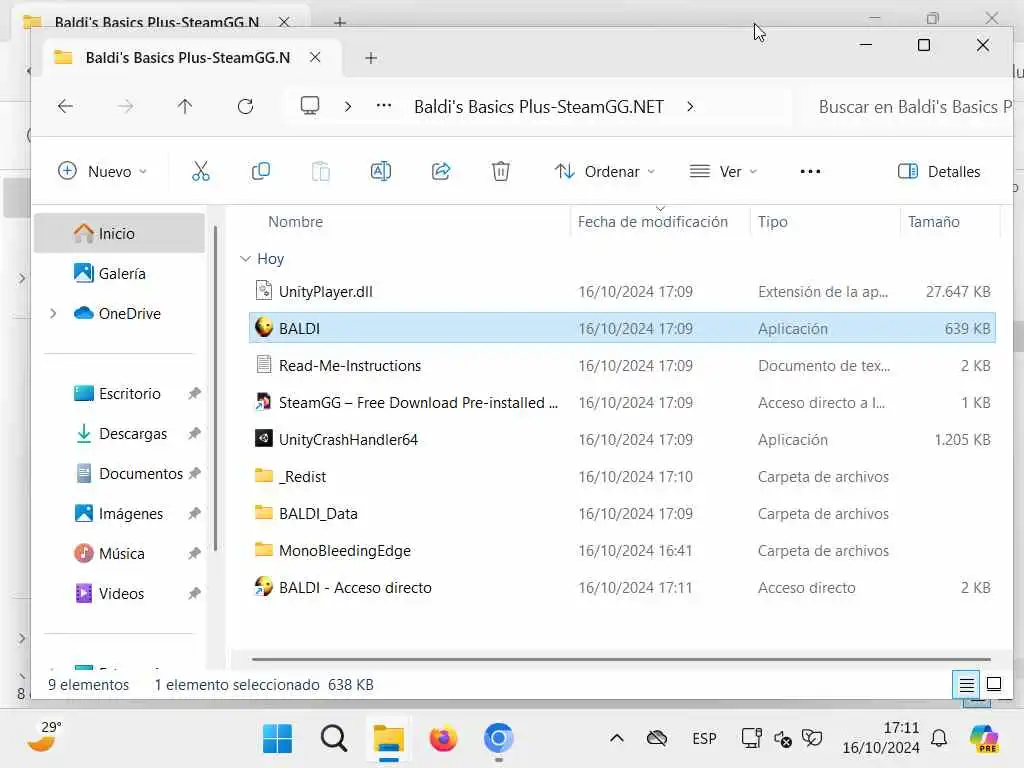
Task: Expand the address bar path chevron after the PC icon
Action: [348, 106]
